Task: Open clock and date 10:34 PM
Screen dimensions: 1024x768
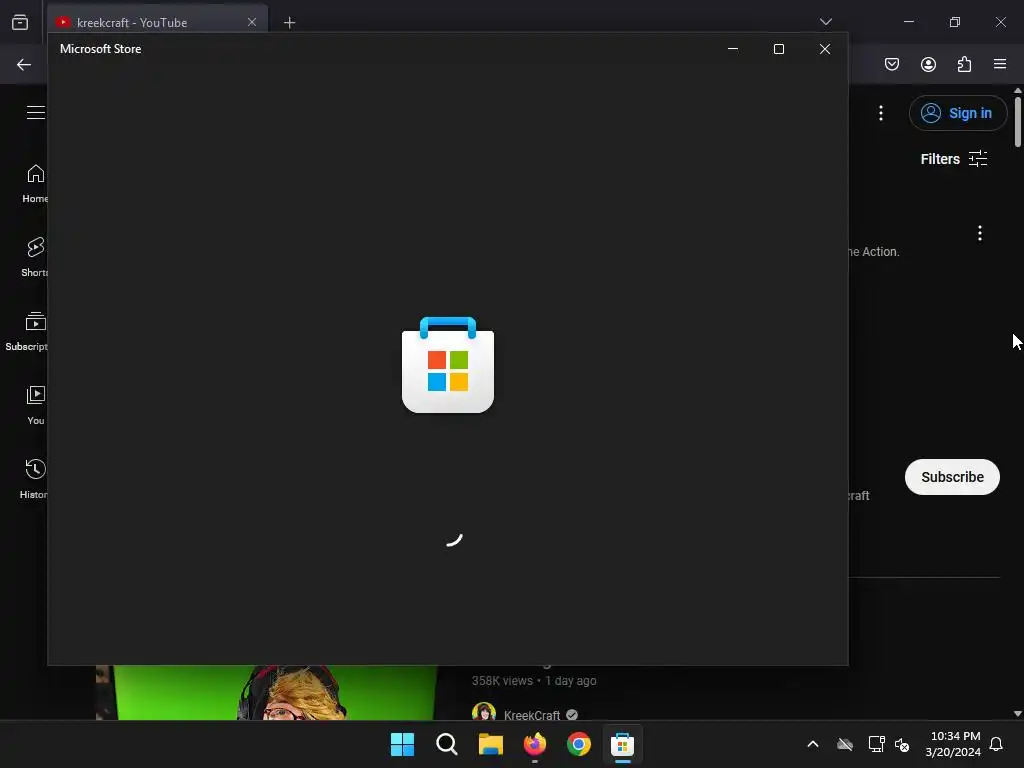Action: [953, 744]
